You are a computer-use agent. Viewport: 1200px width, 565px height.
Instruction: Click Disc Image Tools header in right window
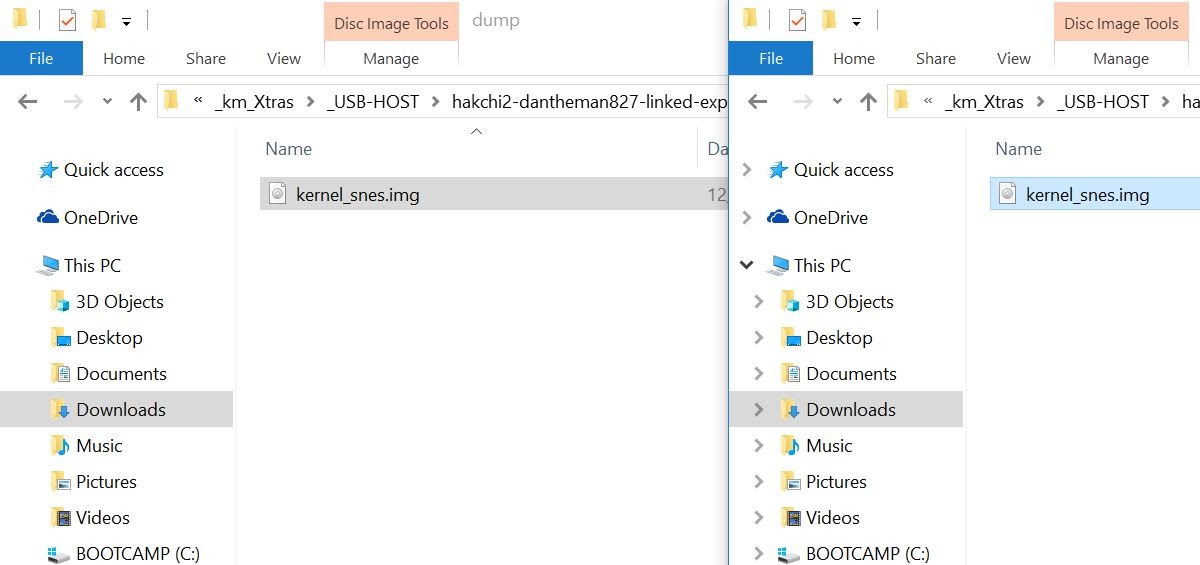click(1121, 23)
